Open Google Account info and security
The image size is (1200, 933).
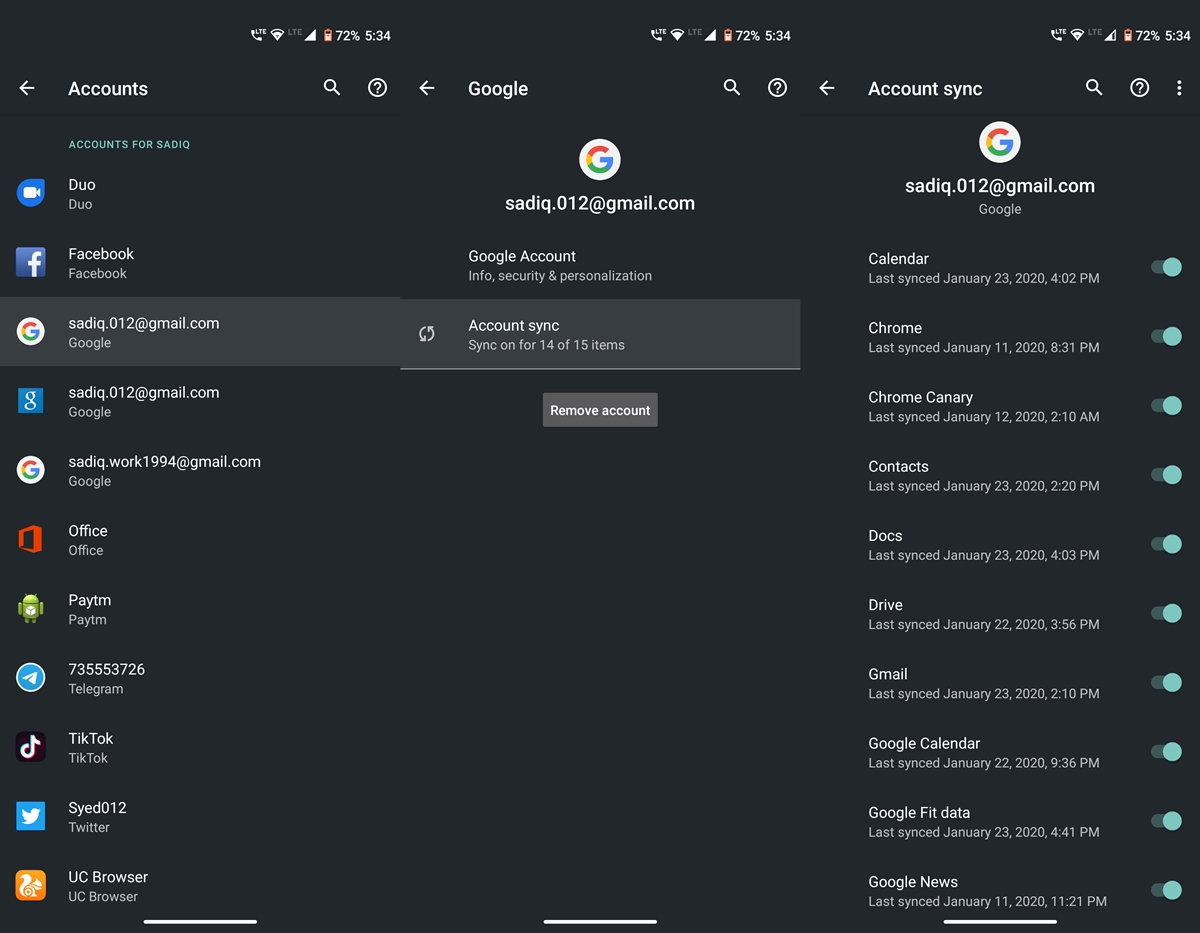click(x=600, y=265)
